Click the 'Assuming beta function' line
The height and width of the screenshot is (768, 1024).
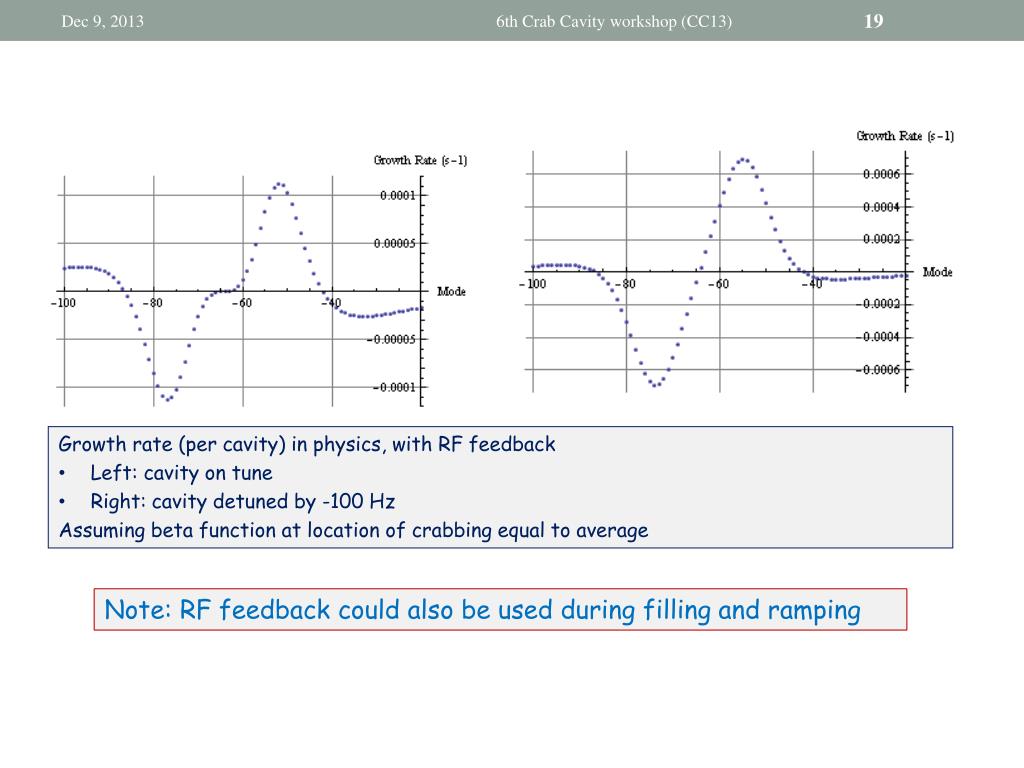click(x=353, y=530)
